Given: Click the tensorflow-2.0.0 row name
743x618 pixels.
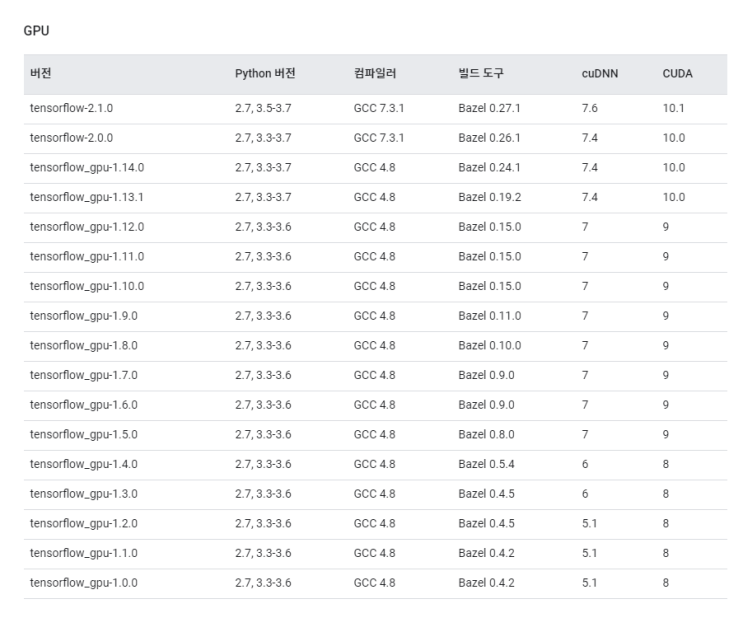Looking at the screenshot, I should tap(78, 138).
